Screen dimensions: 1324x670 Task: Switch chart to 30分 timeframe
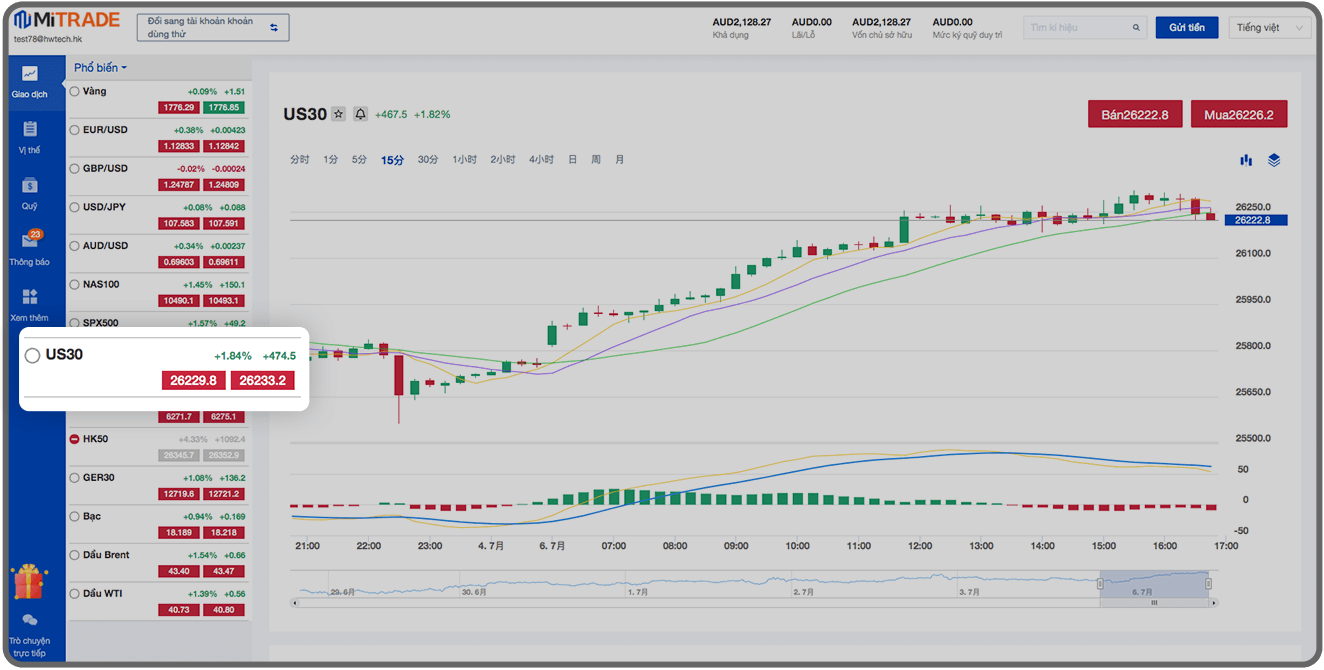pyautogui.click(x=428, y=160)
